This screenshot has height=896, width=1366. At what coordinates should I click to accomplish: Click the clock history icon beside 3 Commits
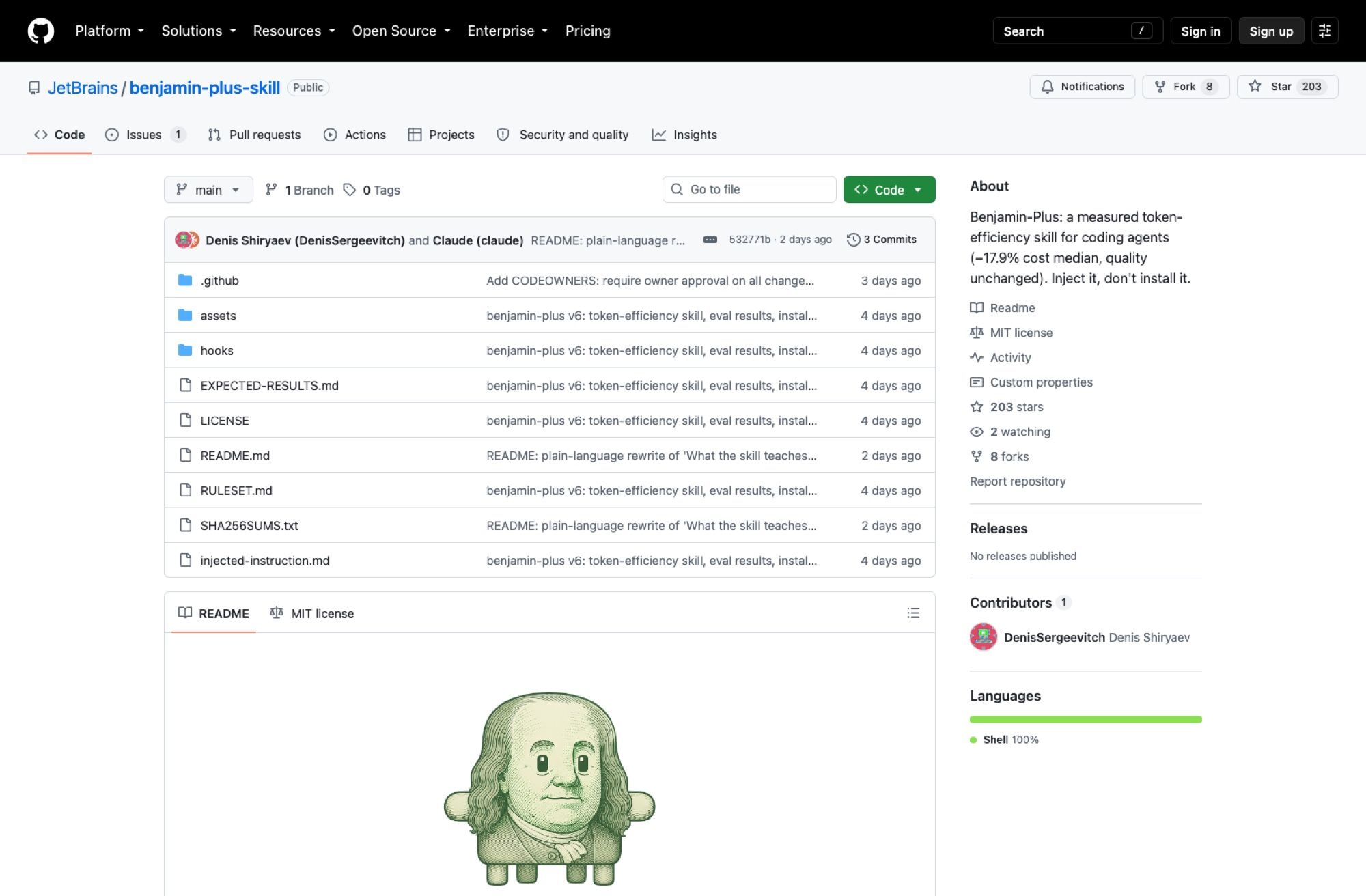[x=853, y=240]
